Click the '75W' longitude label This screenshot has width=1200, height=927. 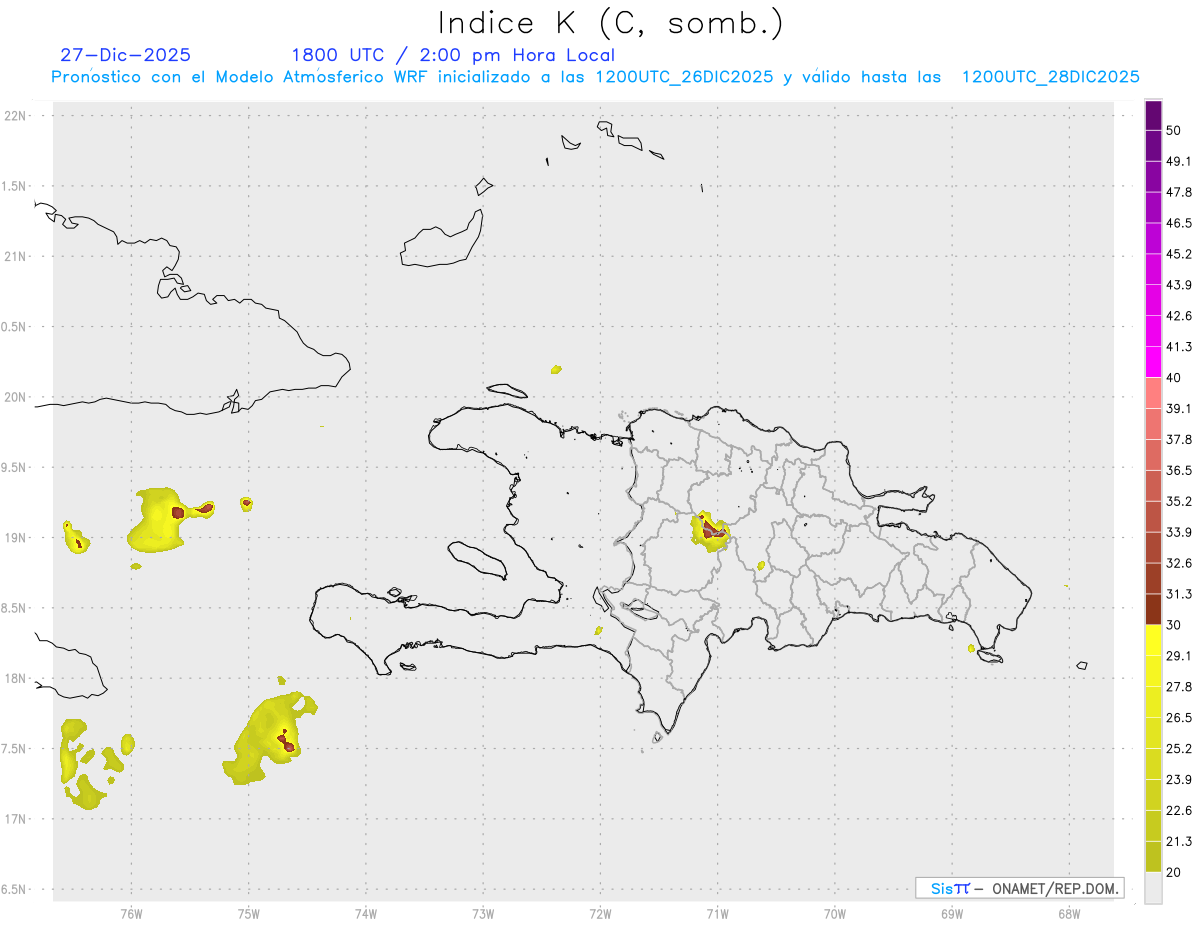pyautogui.click(x=248, y=912)
